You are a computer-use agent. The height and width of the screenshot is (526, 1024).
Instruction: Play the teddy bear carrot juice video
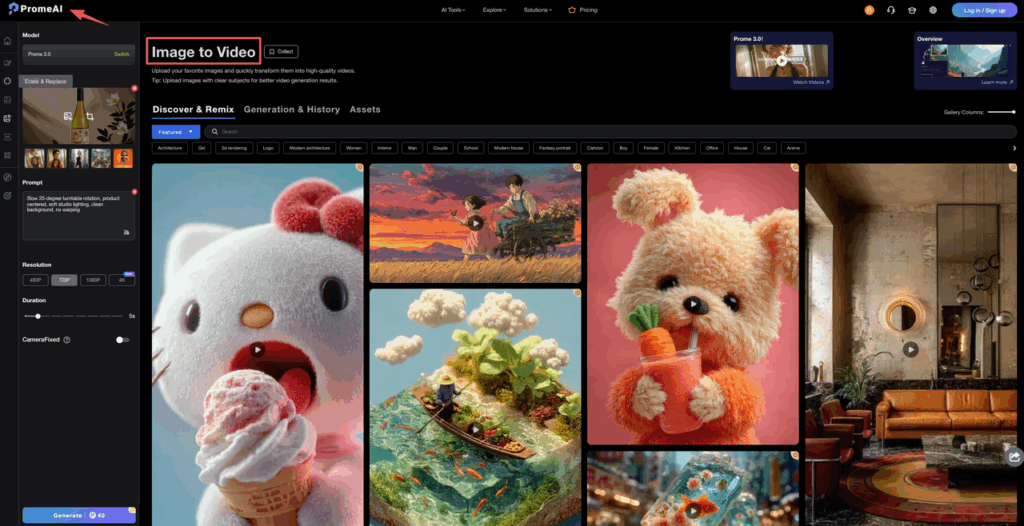pyautogui.click(x=693, y=304)
